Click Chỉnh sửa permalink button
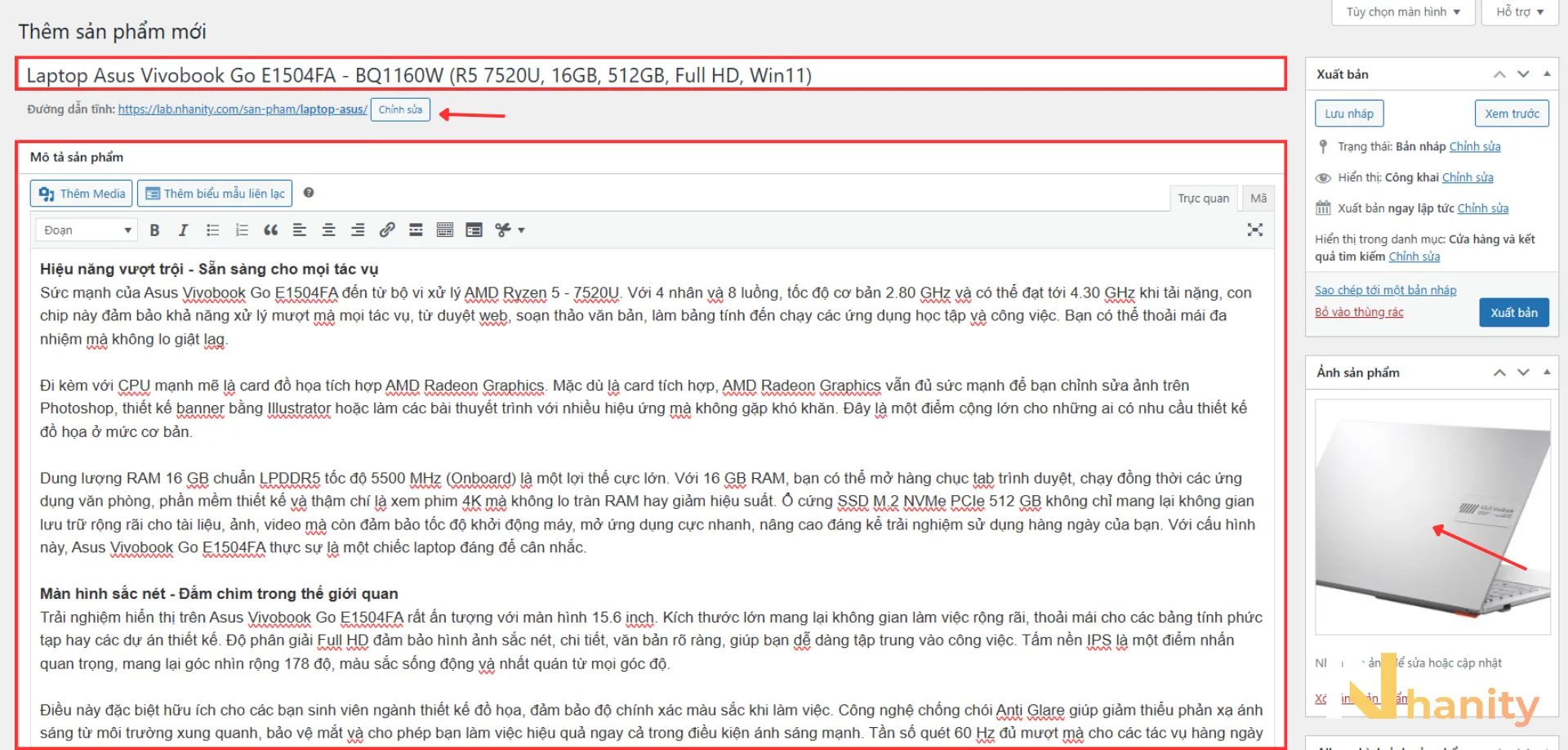Screen dimensions: 1568x750 coord(400,109)
